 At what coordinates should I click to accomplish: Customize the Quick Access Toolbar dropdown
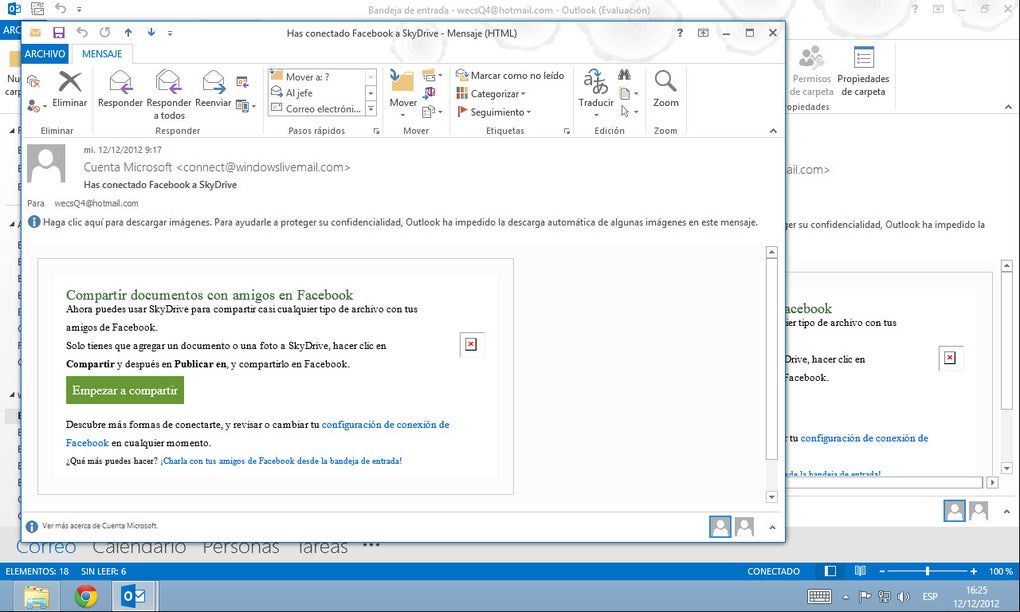click(x=170, y=33)
